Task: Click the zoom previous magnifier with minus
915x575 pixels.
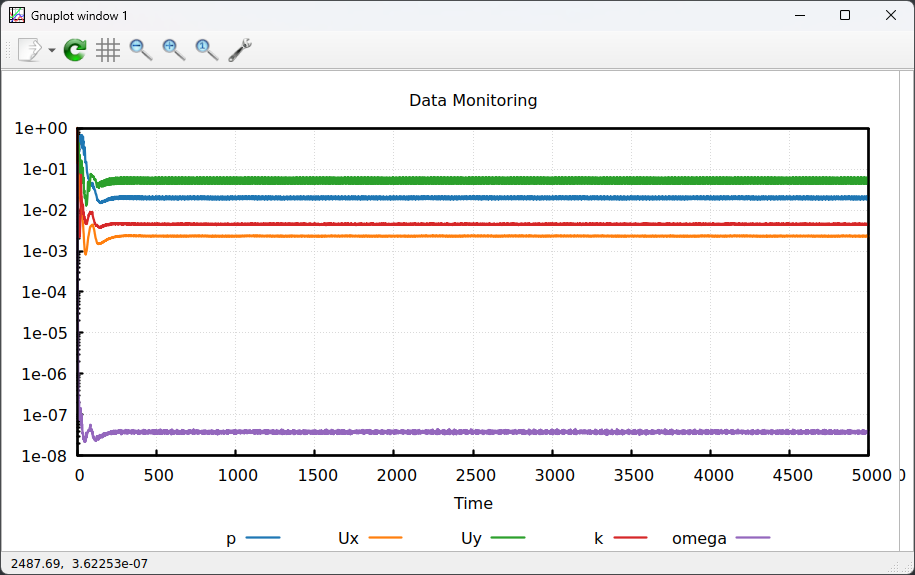Action: [x=141, y=50]
